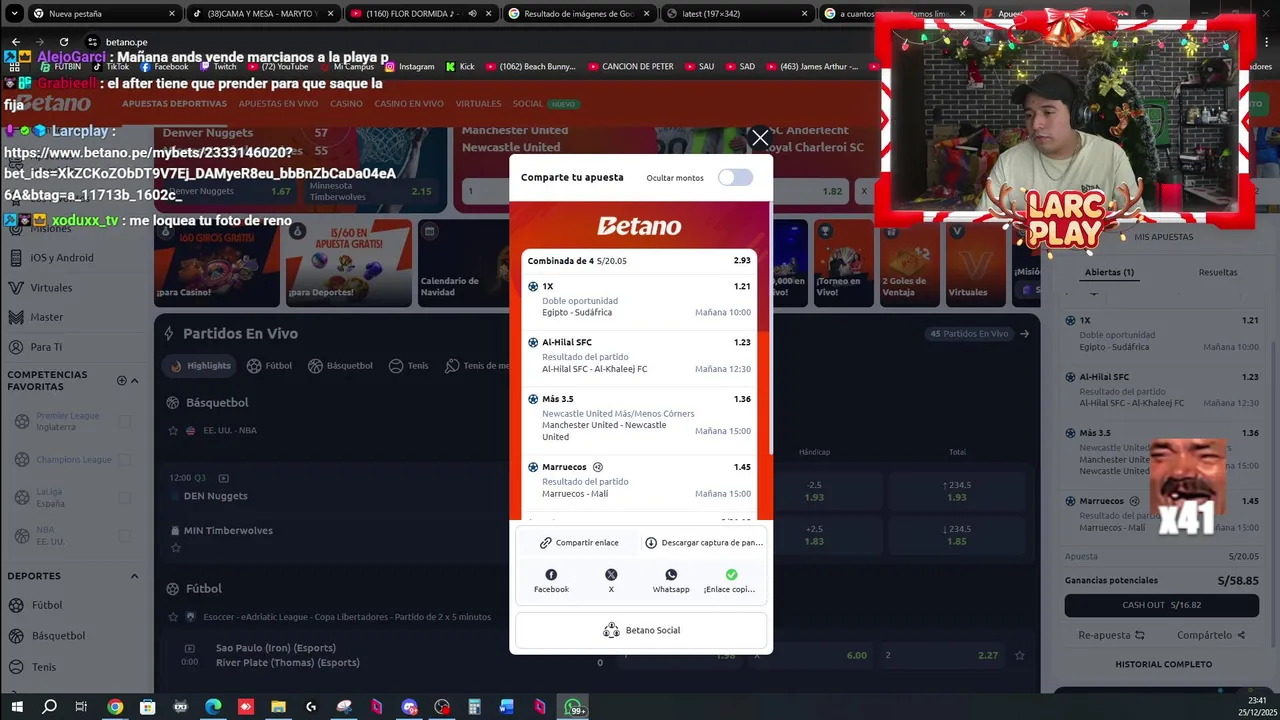Image resolution: width=1280 pixels, height=720 pixels.
Task: Open Windows taskbar search
Action: 50,707
